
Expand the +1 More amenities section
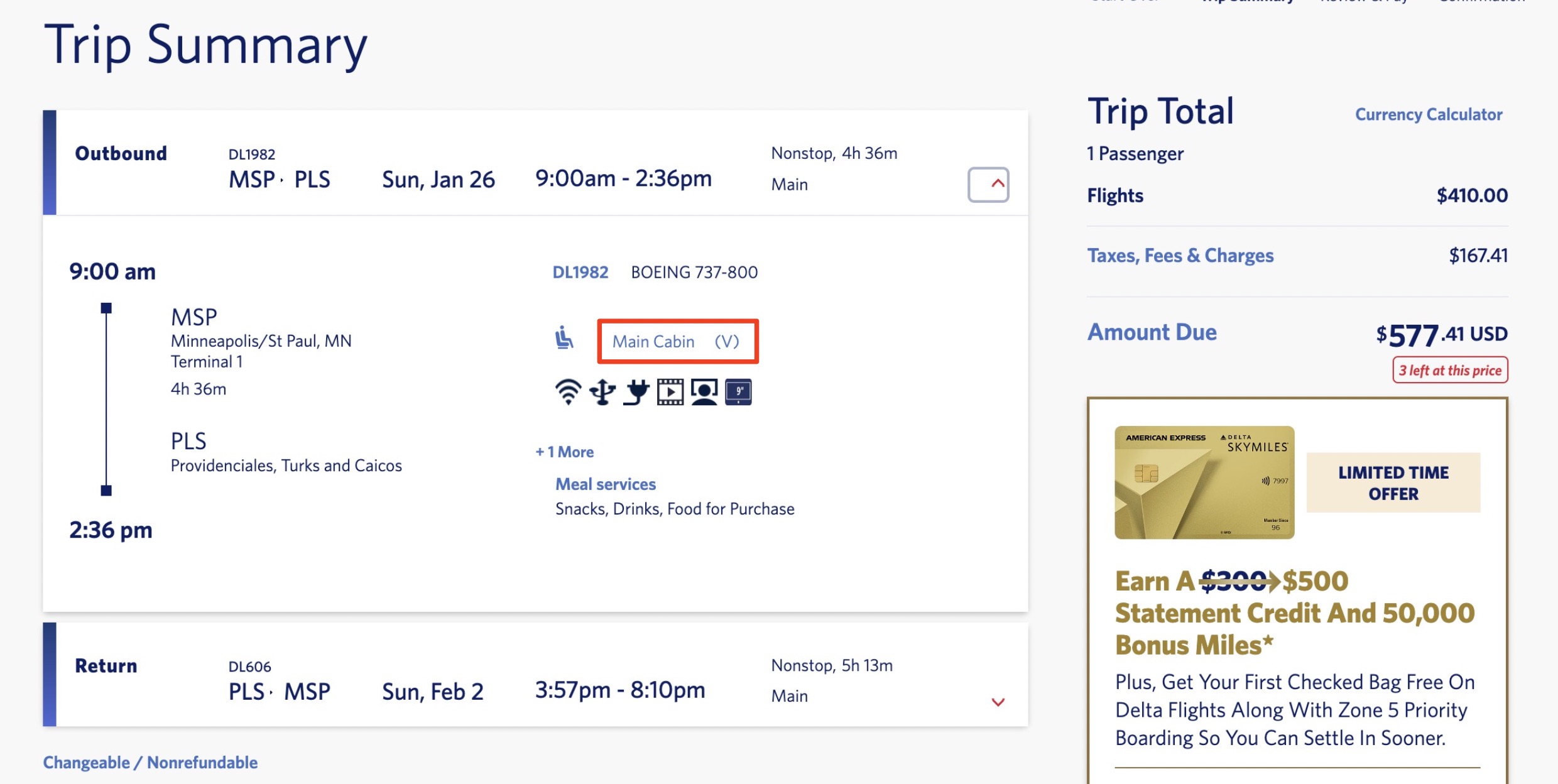click(x=564, y=451)
